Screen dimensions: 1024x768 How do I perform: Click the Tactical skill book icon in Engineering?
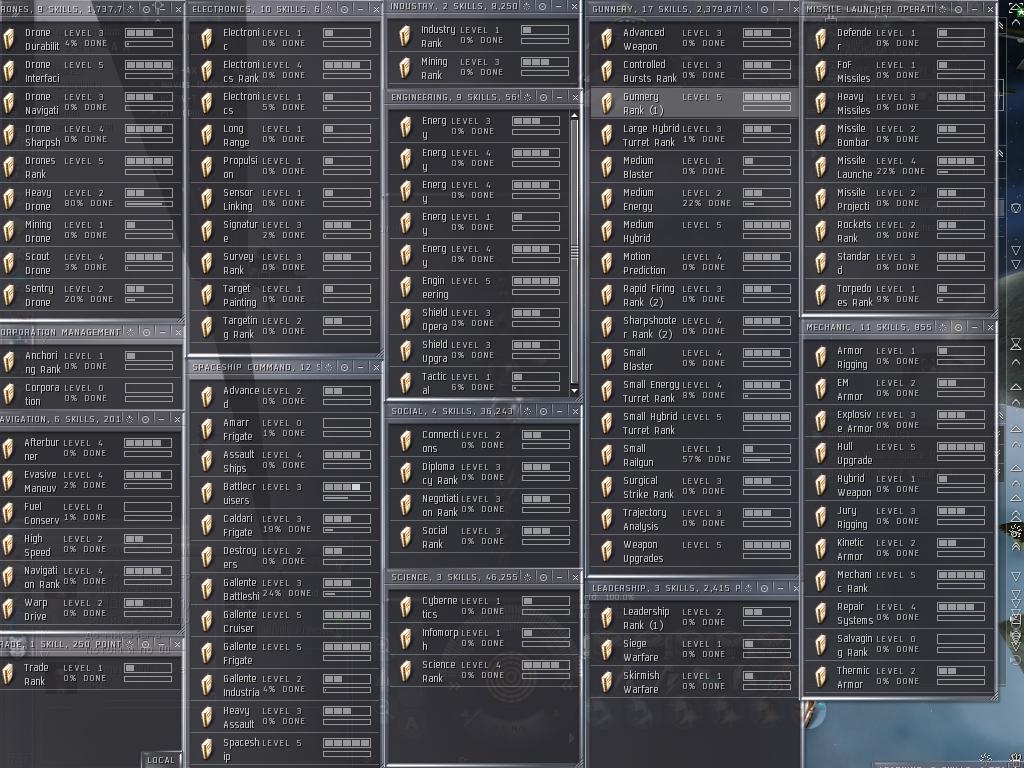406,383
